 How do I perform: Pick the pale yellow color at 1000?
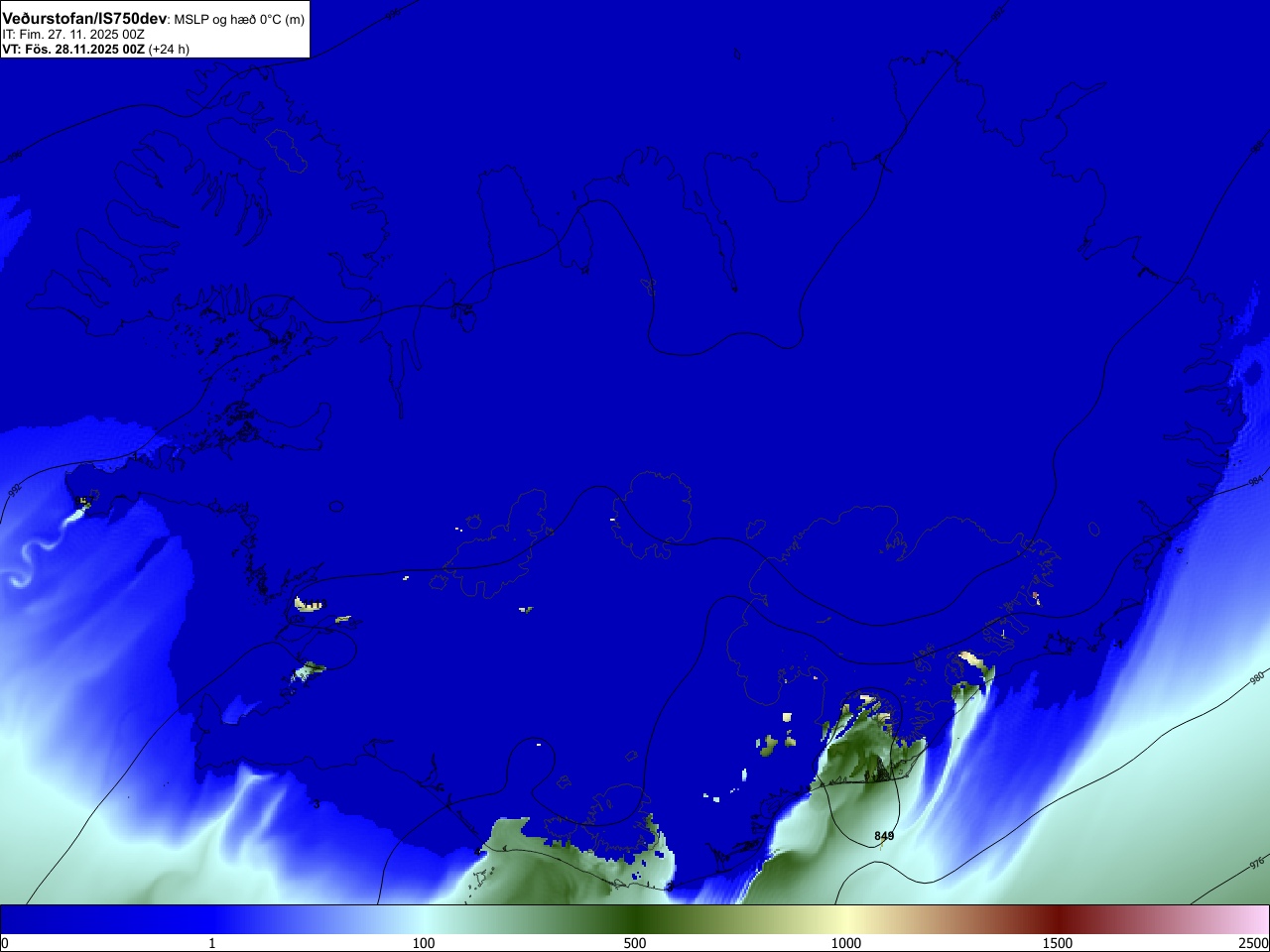(846, 919)
